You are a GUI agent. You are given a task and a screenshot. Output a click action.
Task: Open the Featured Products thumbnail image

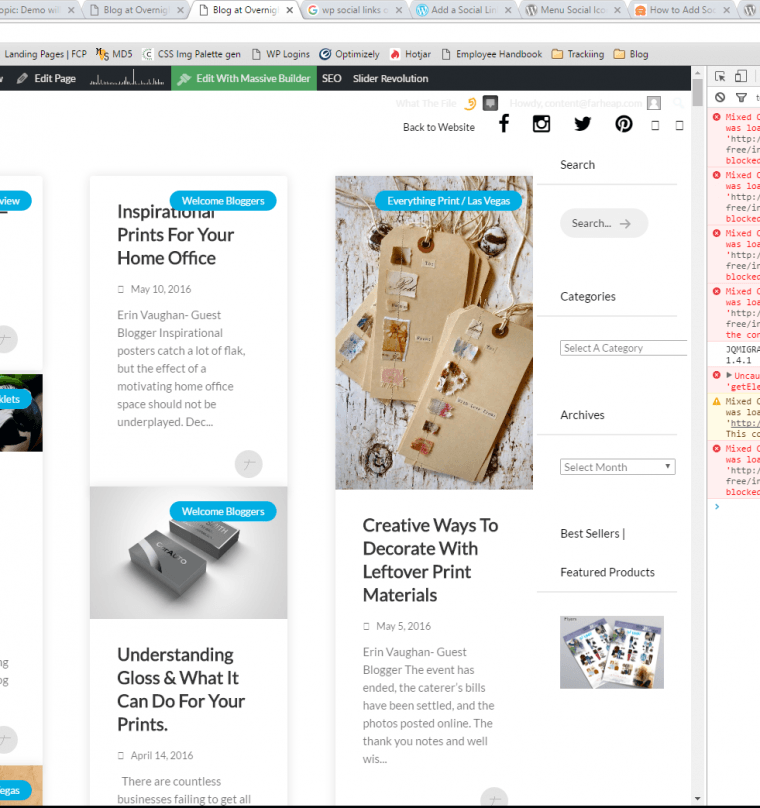(x=611, y=652)
